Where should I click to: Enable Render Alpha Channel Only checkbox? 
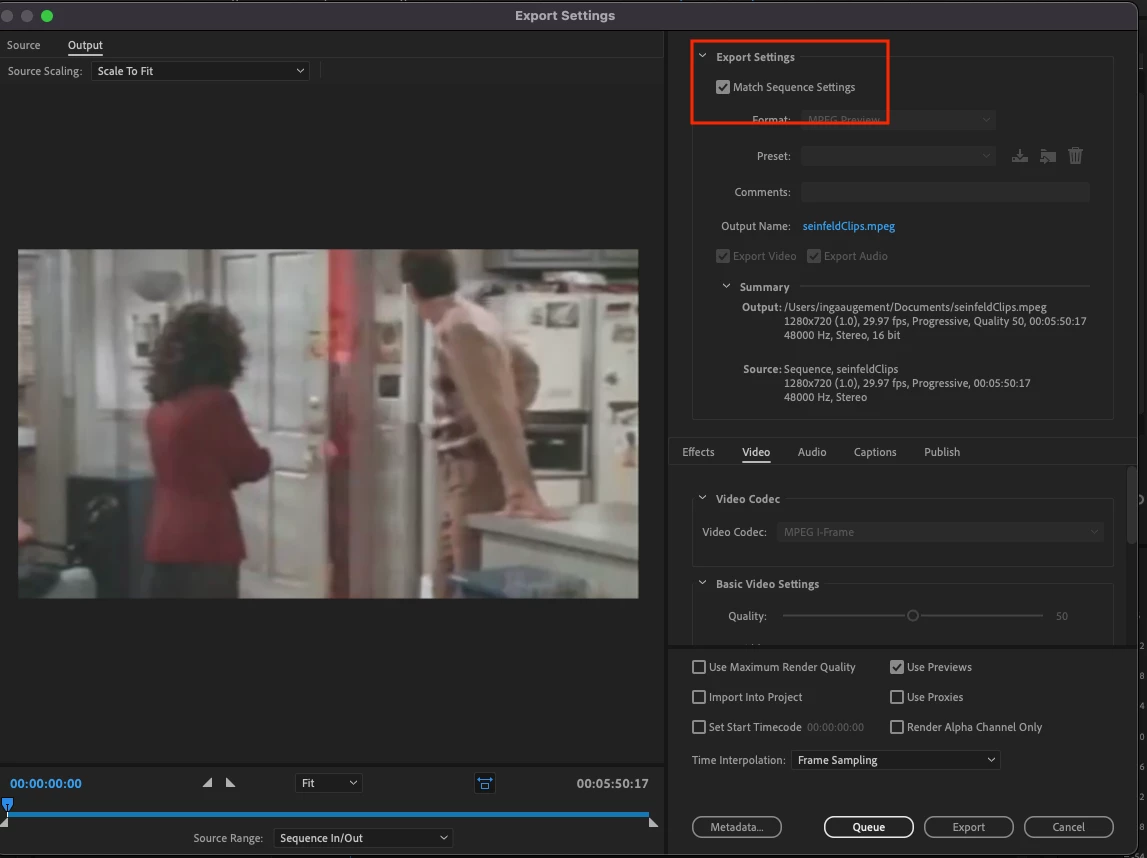pyautogui.click(x=897, y=727)
